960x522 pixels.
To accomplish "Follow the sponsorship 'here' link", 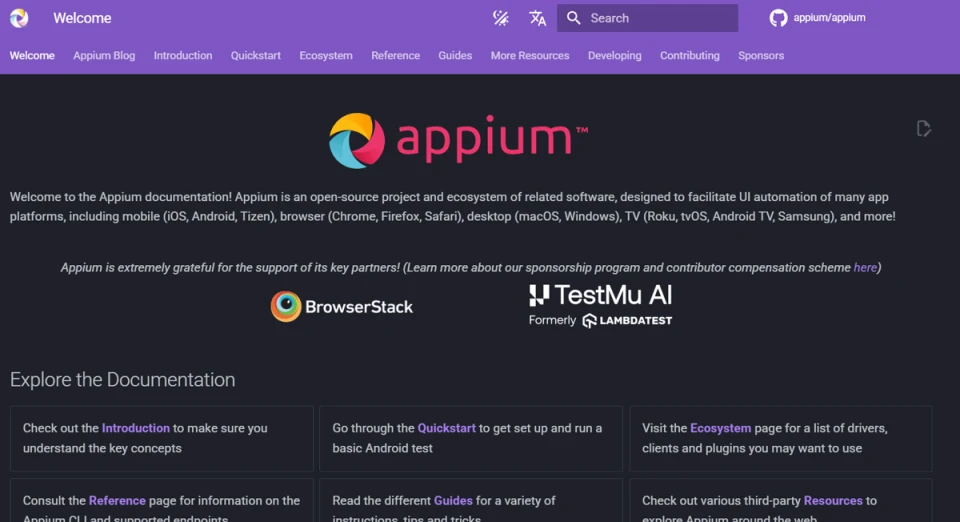I will (x=865, y=267).
